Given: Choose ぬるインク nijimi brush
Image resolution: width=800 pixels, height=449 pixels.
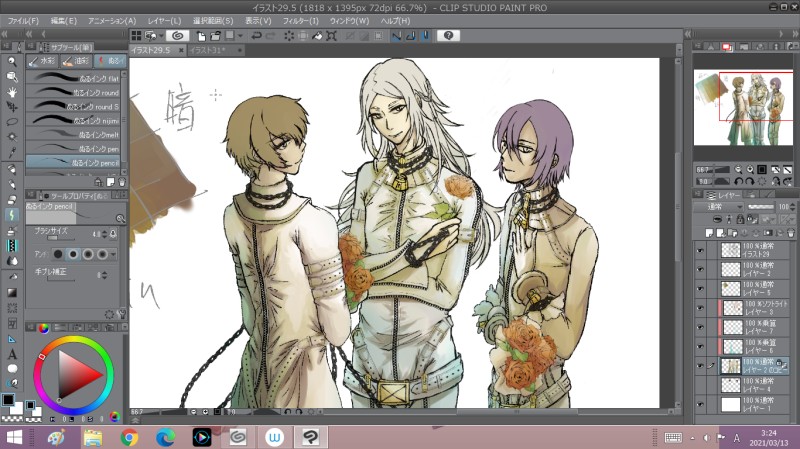Looking at the screenshot, I should (73, 120).
